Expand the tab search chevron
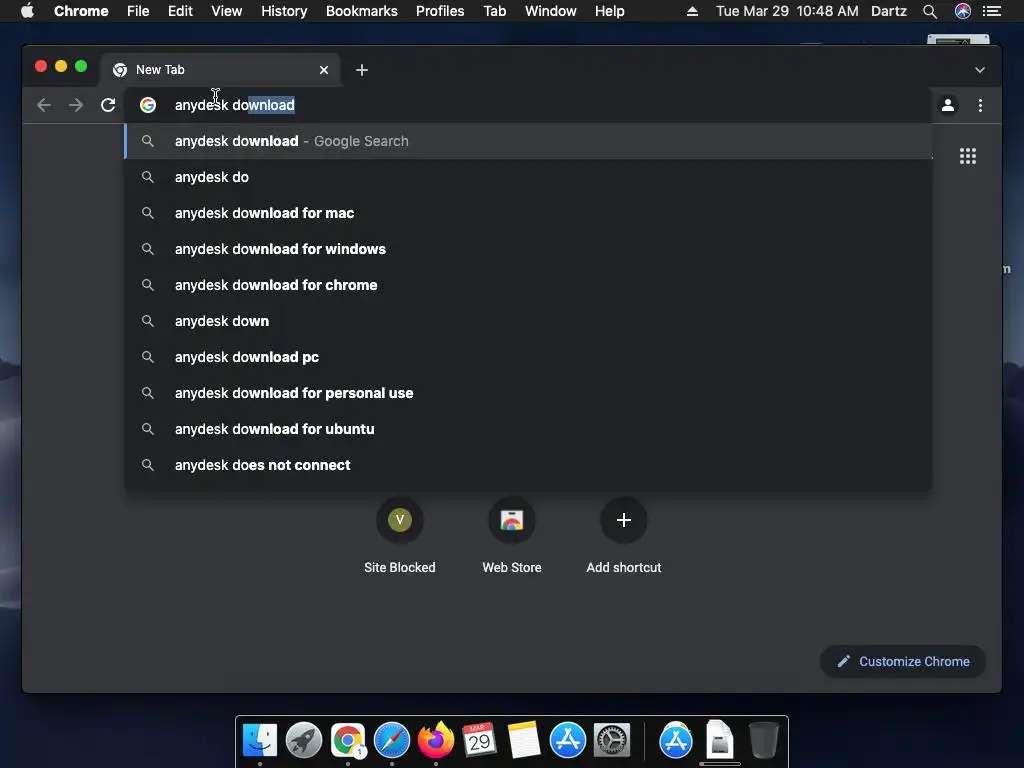The image size is (1024, 768). (980, 70)
